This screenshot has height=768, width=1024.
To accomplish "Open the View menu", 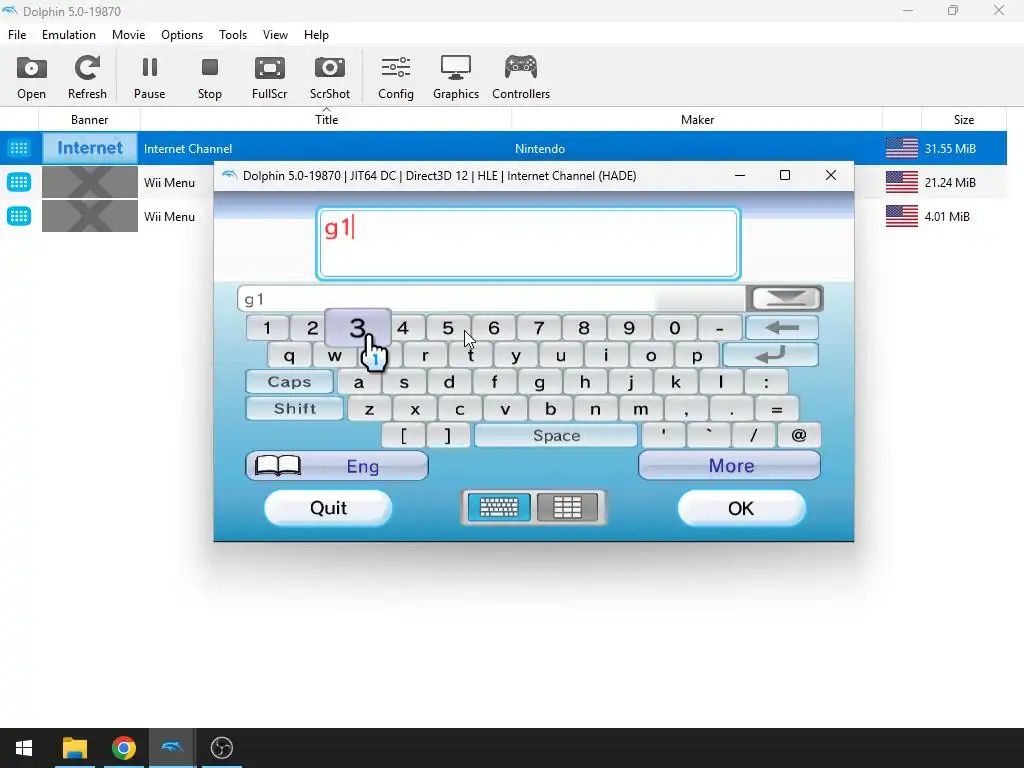I will pos(275,35).
